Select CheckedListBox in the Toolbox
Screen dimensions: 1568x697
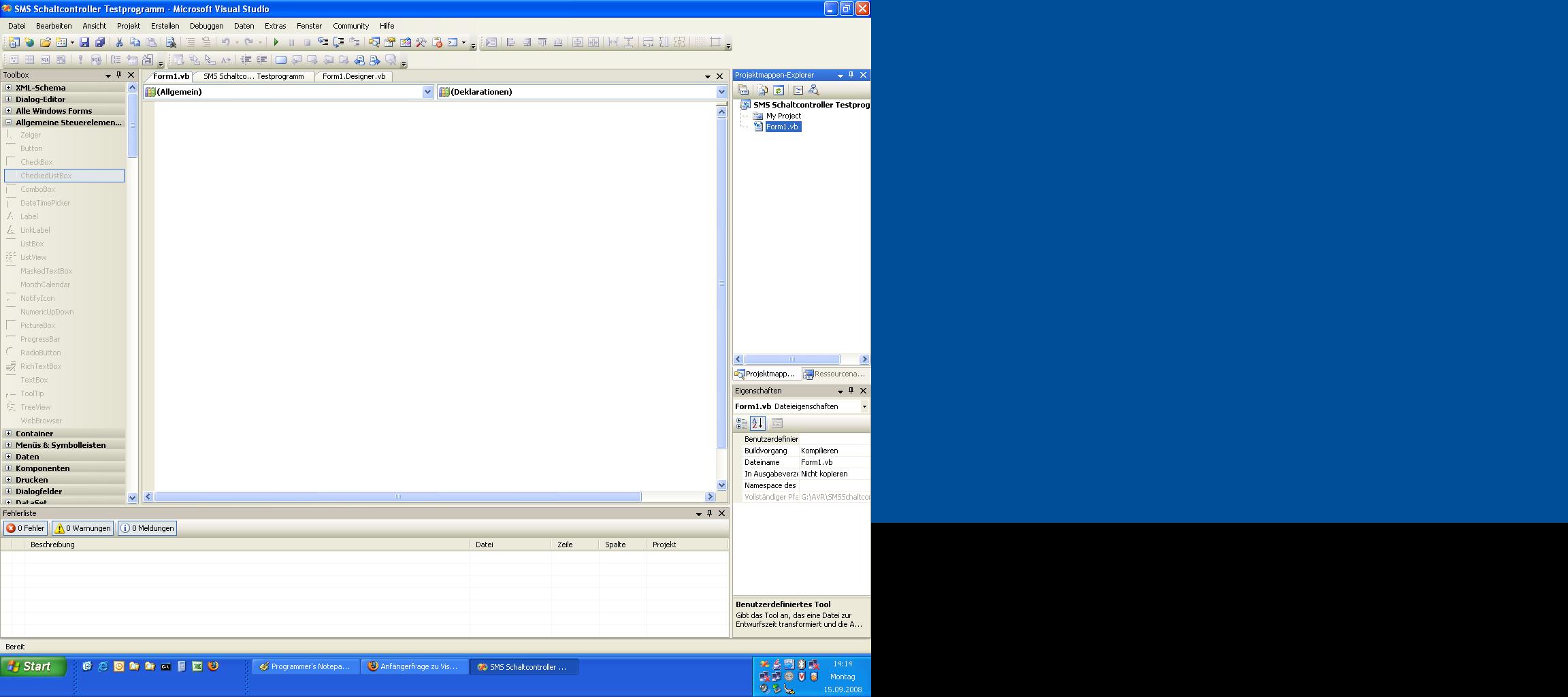tap(65, 176)
